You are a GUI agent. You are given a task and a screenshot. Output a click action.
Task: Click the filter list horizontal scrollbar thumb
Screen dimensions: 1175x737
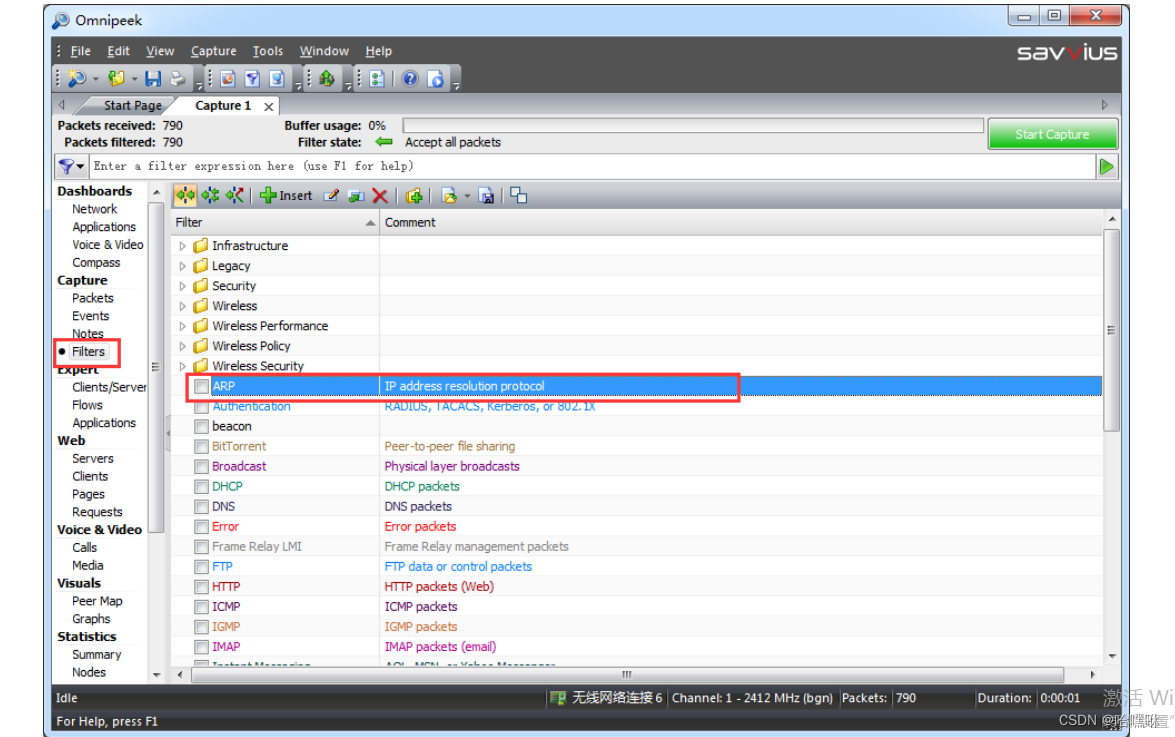point(627,674)
